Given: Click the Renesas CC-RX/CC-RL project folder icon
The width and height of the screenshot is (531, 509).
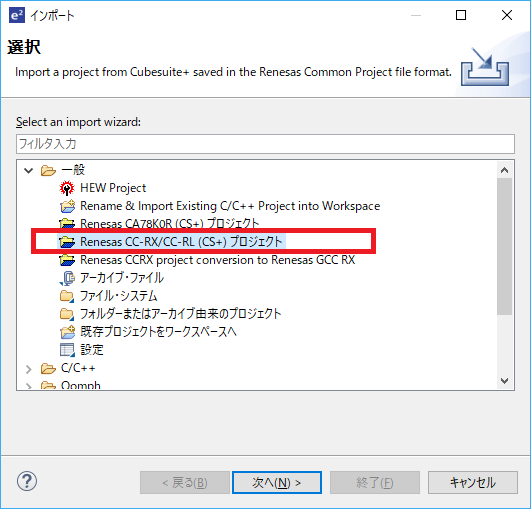Looking at the screenshot, I should [67, 242].
